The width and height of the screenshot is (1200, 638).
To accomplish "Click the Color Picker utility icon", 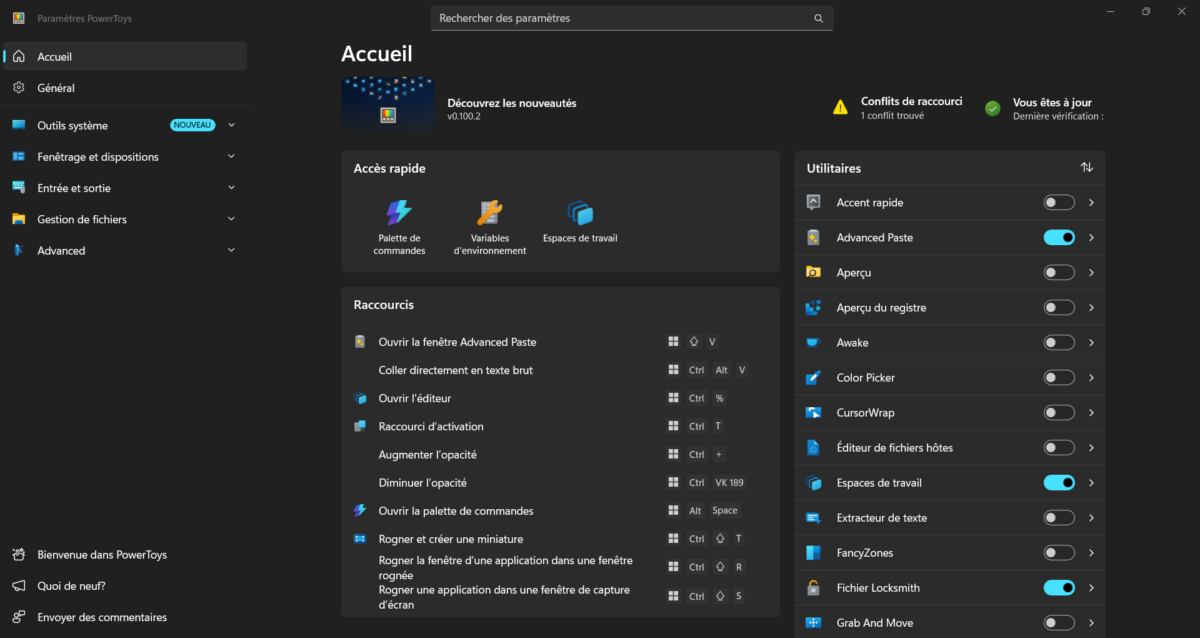I will point(814,378).
